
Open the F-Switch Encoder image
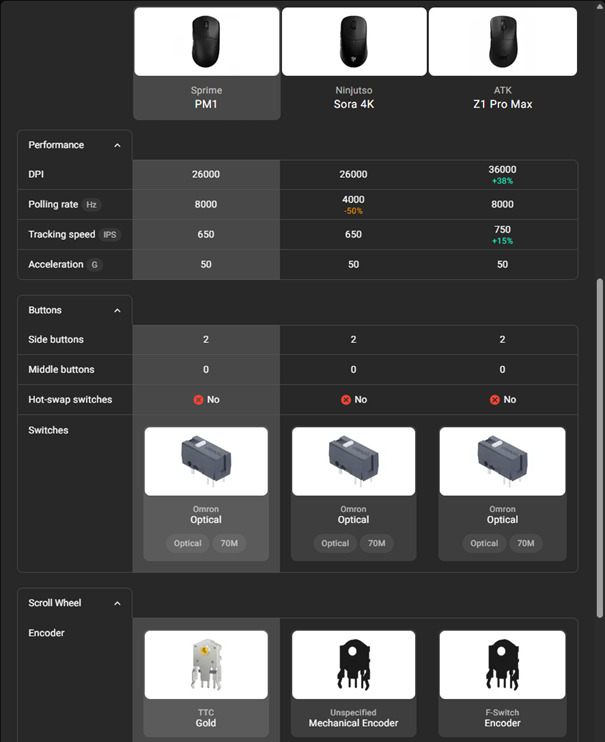[502, 664]
